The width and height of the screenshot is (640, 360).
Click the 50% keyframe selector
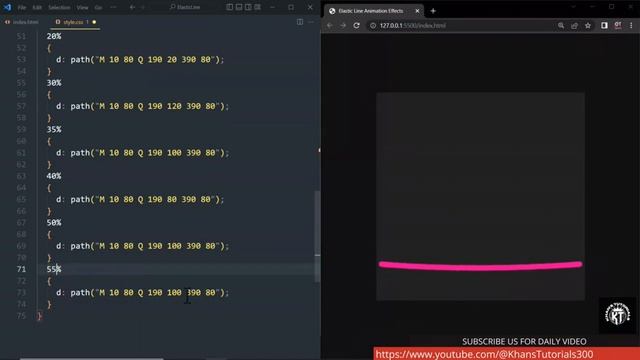[x=53, y=222]
